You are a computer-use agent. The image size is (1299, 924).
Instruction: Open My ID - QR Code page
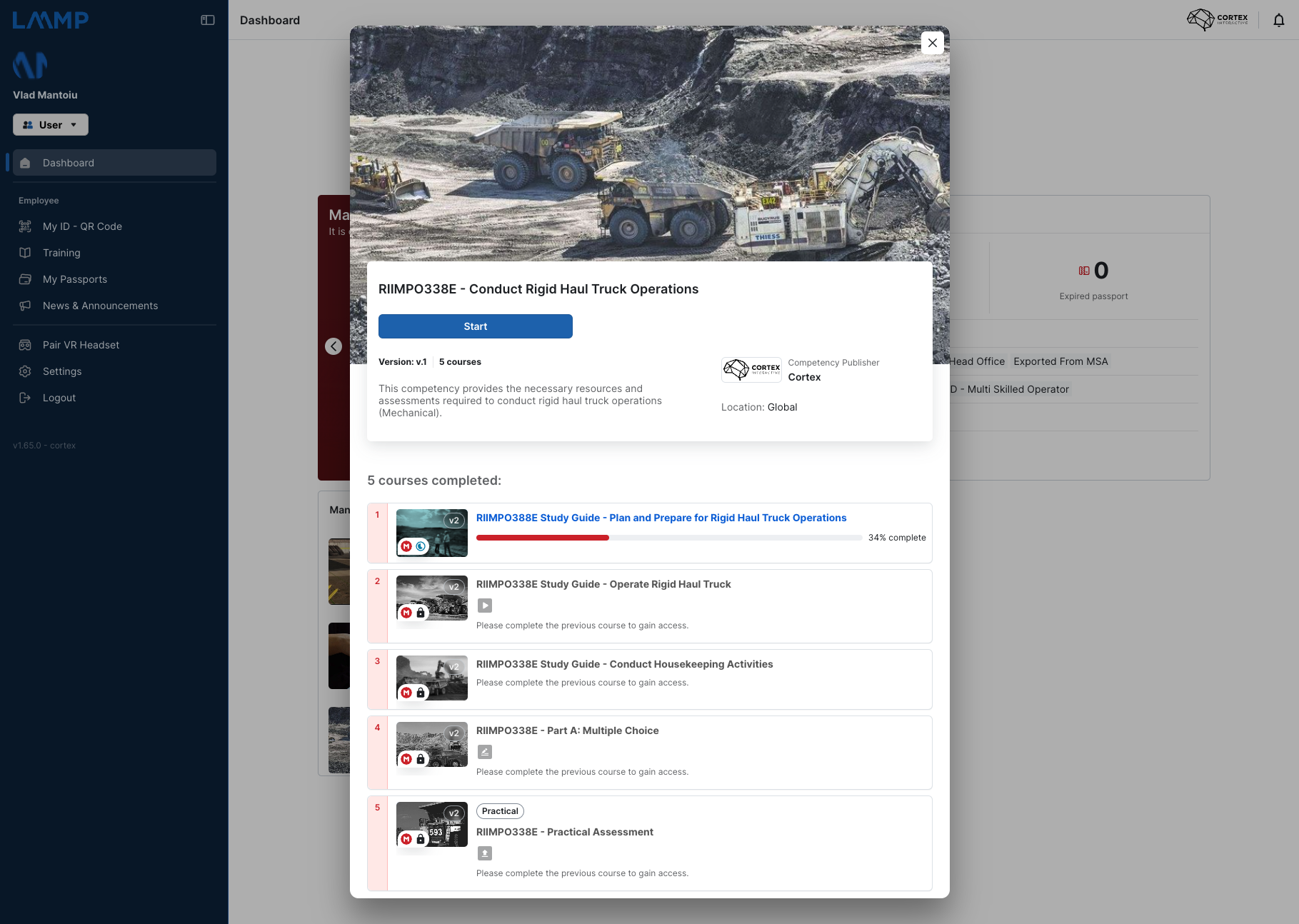(x=114, y=226)
